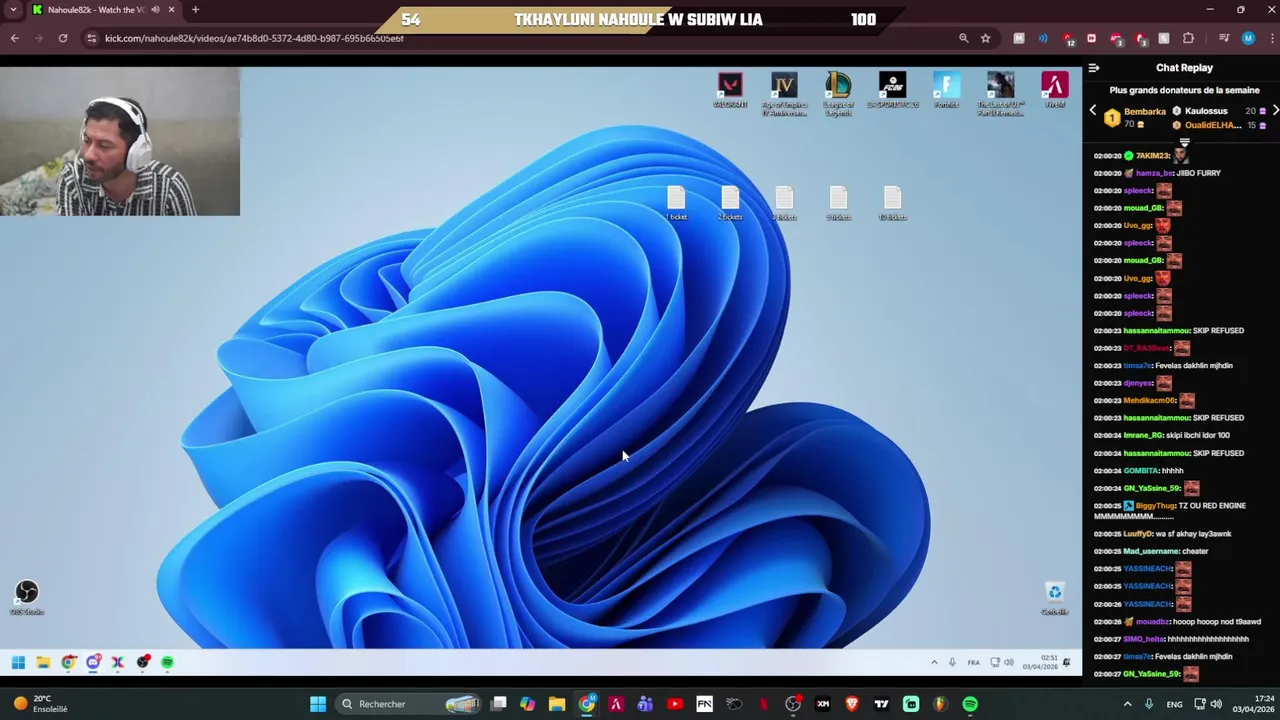Open the VALORANT desktop shortcut
The height and width of the screenshot is (720, 1280).
[730, 89]
